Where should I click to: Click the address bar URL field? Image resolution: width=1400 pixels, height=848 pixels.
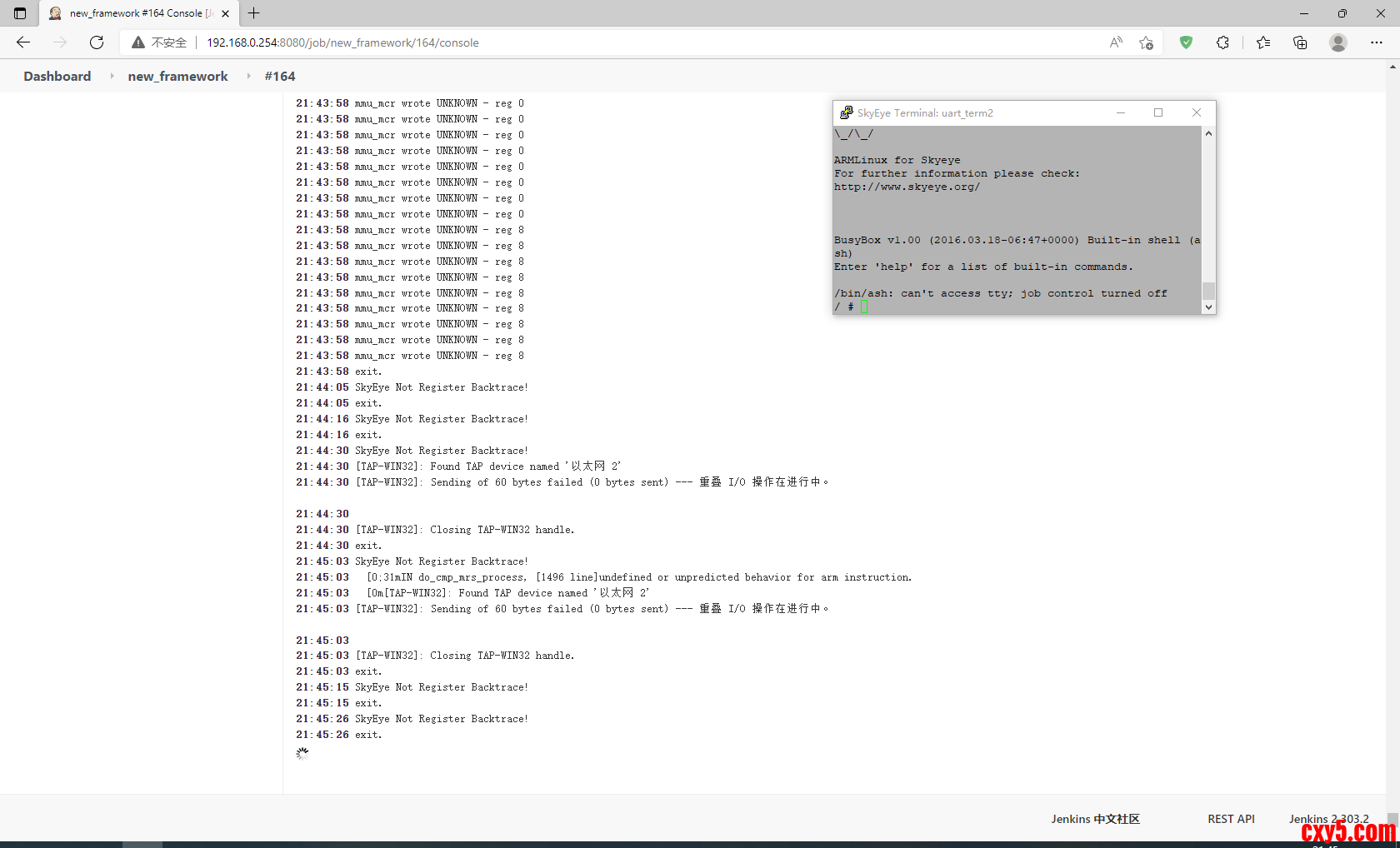[x=583, y=42]
